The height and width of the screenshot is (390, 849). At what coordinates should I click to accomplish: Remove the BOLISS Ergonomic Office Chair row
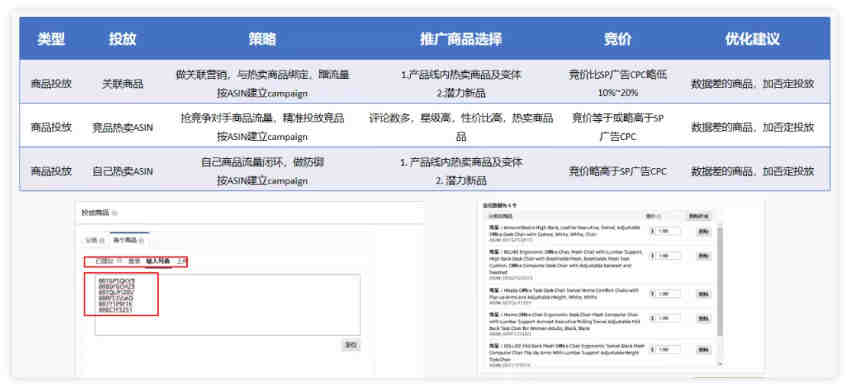tap(704, 256)
